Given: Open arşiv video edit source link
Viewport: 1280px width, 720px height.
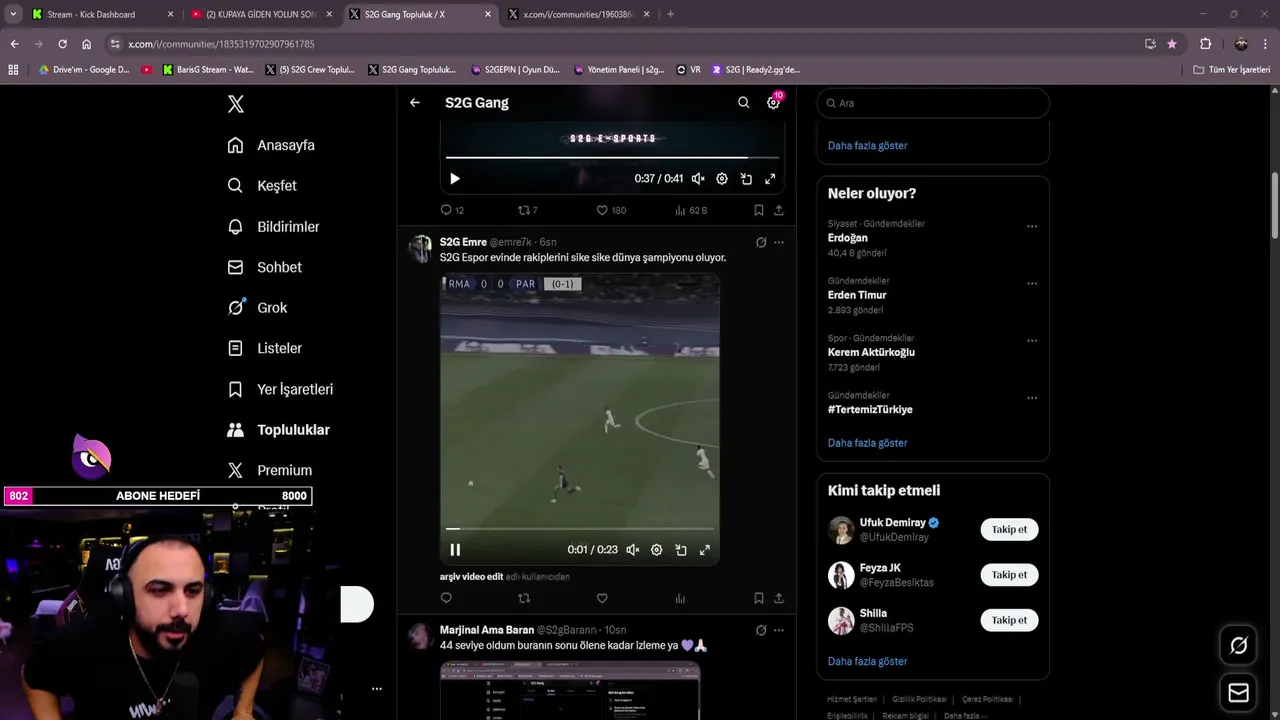Looking at the screenshot, I should pyautogui.click(x=471, y=577).
